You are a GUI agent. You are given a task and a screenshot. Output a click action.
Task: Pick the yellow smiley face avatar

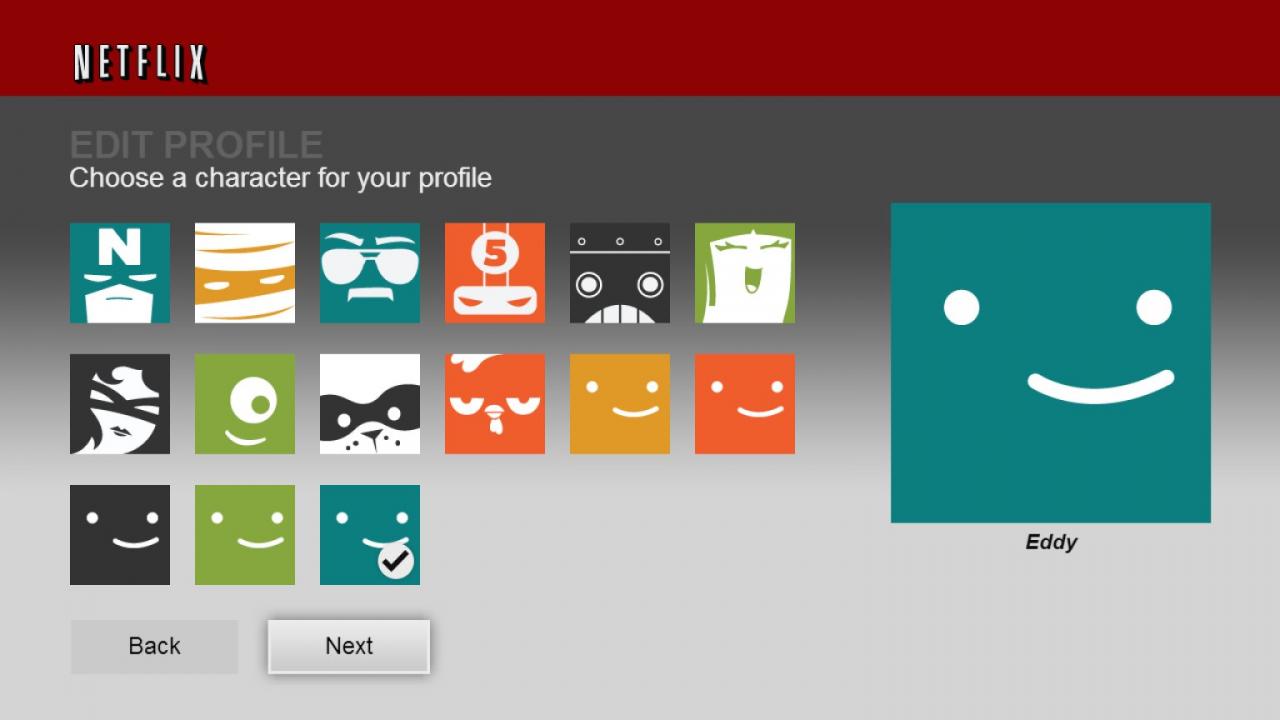[x=619, y=404]
